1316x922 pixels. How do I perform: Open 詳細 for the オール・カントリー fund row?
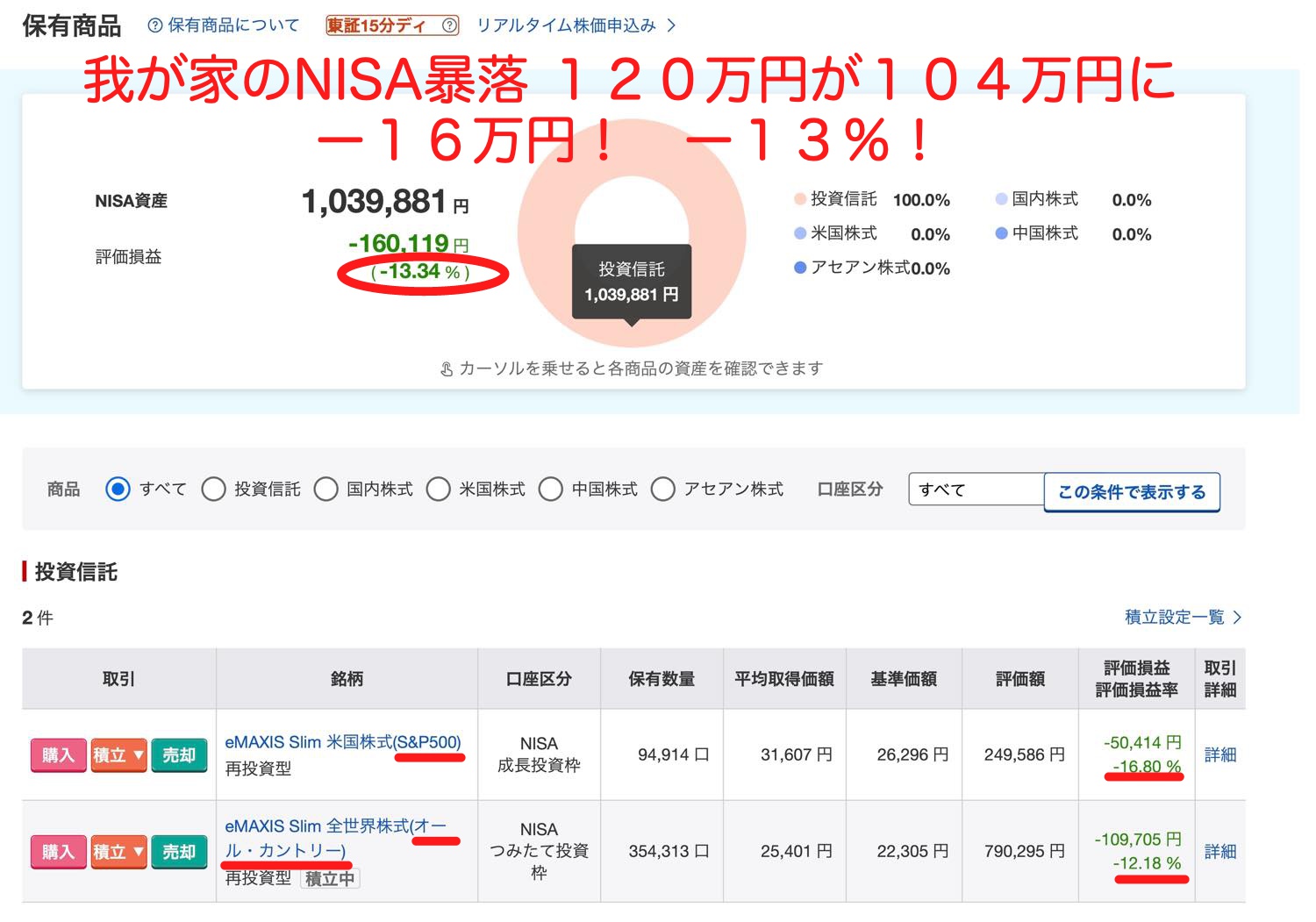(x=1219, y=851)
